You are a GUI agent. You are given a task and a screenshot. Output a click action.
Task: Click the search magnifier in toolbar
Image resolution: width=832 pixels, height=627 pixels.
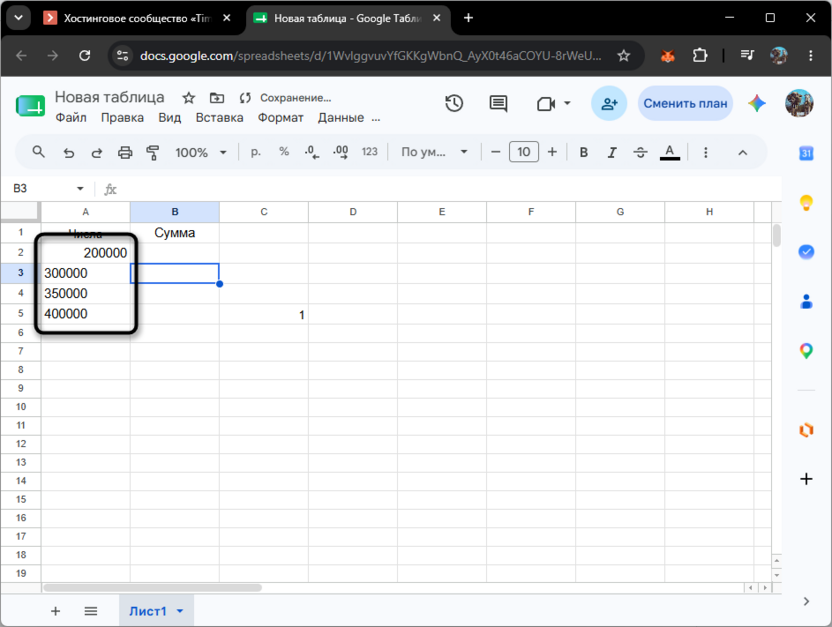click(38, 152)
